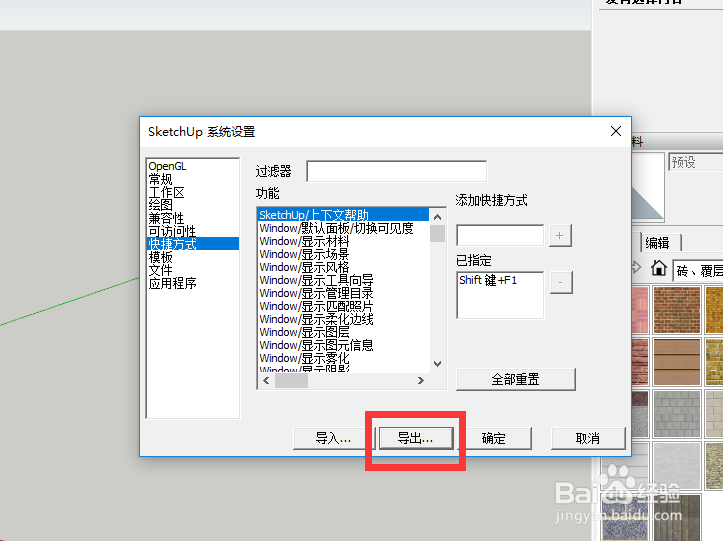Click the 添加快捷方式 shortcut input box
Viewport: 723px width, 541px height.
tap(500, 235)
